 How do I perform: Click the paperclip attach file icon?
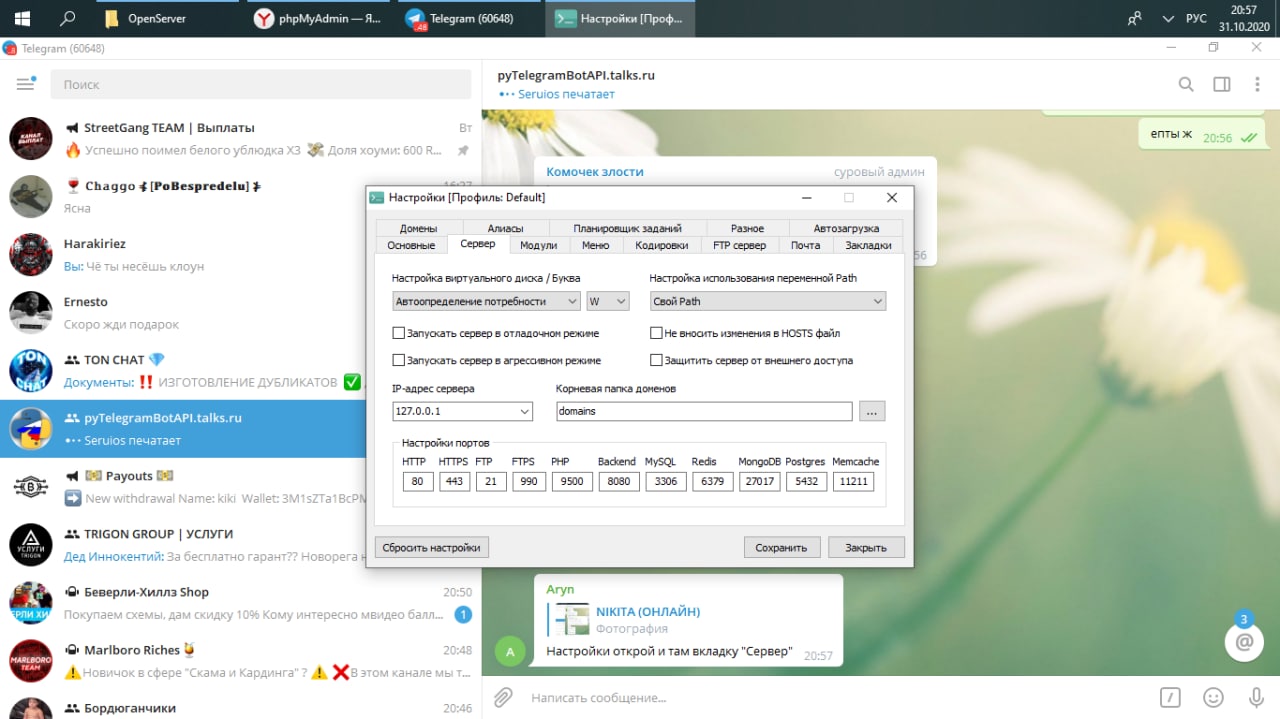coord(503,697)
